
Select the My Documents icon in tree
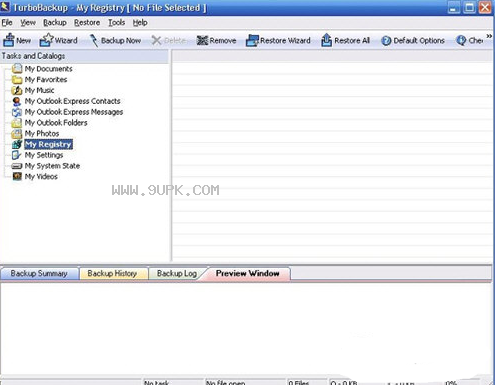click(x=17, y=69)
